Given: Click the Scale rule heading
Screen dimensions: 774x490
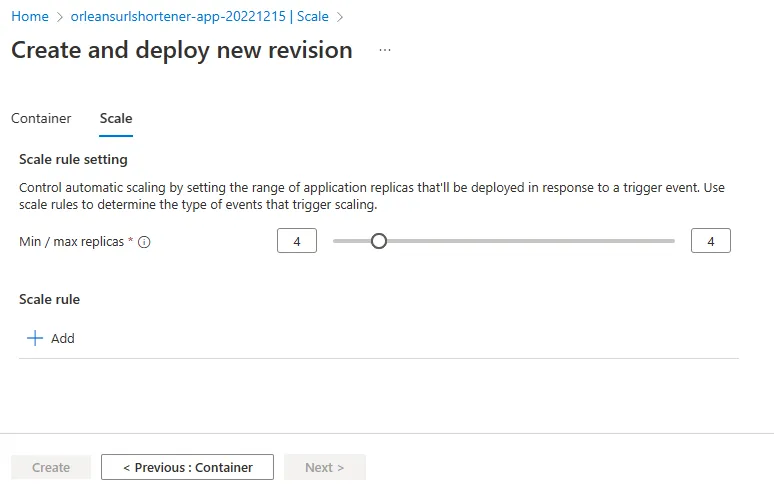Looking at the screenshot, I should [49, 300].
